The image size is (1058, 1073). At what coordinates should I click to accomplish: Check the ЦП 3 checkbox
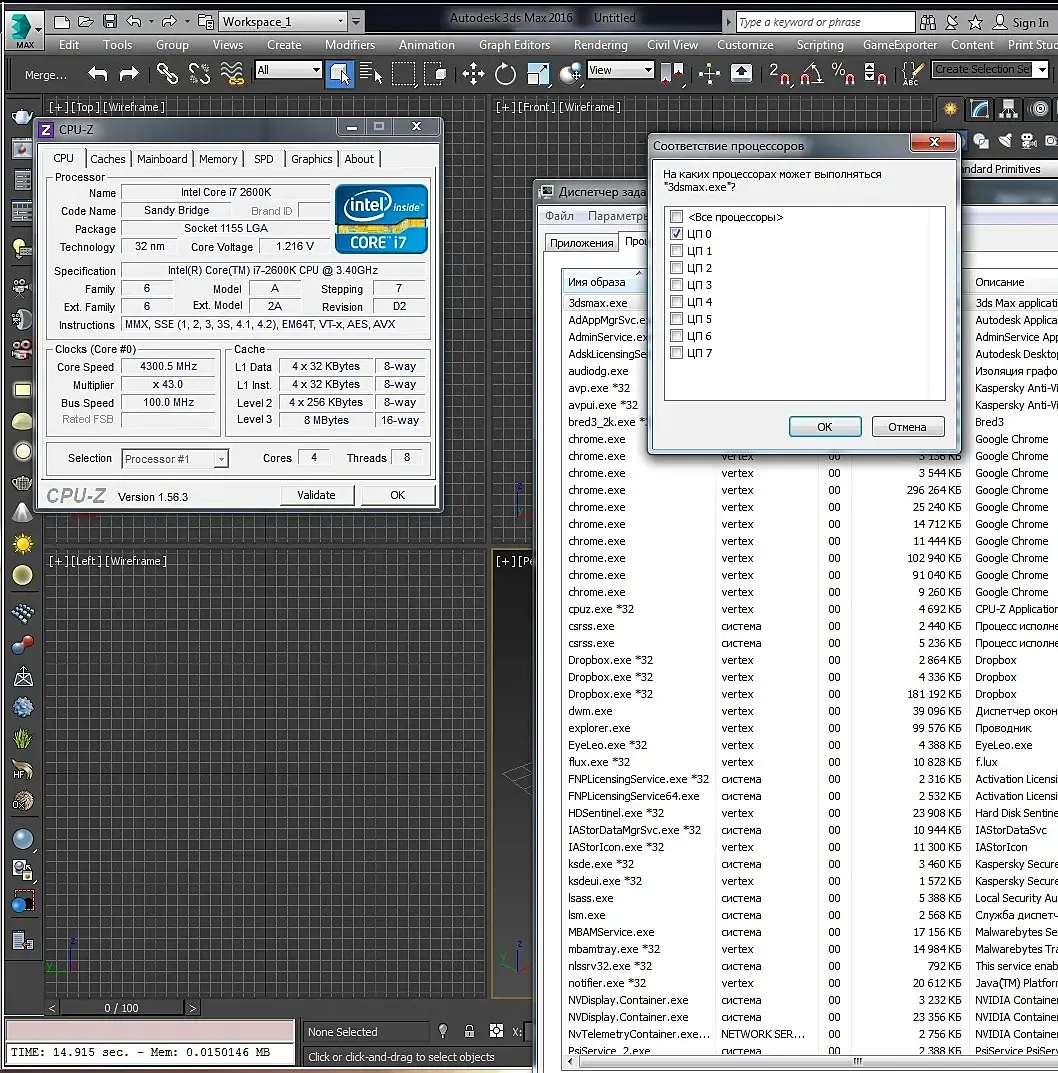coord(676,285)
